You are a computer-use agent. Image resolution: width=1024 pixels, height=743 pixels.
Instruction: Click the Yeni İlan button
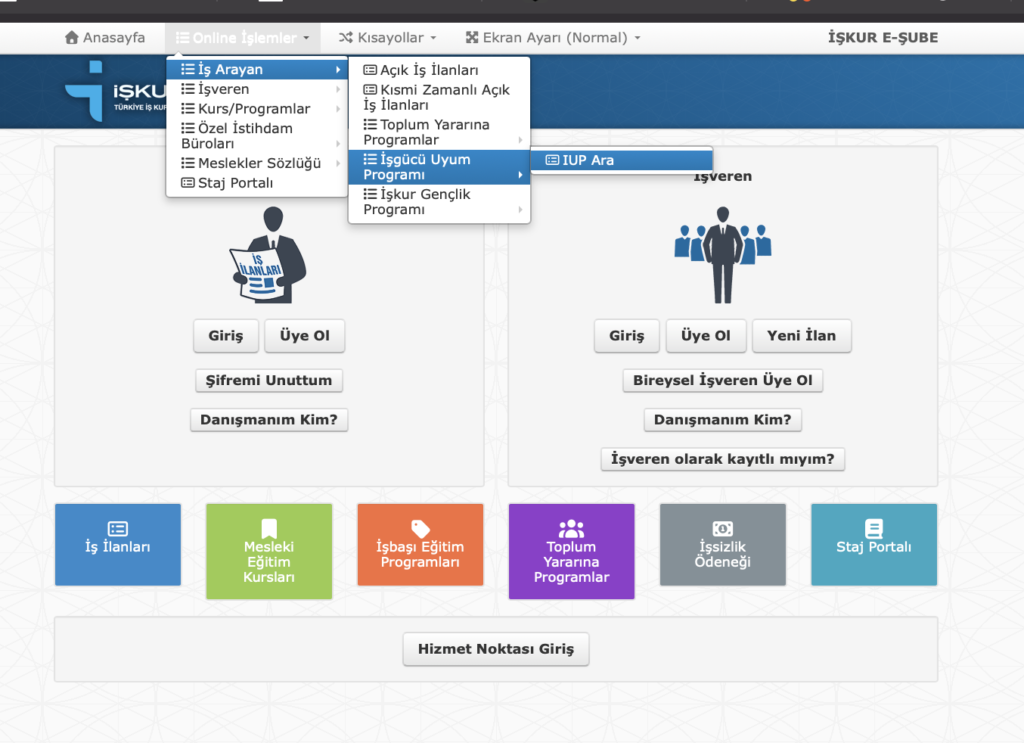click(x=801, y=336)
